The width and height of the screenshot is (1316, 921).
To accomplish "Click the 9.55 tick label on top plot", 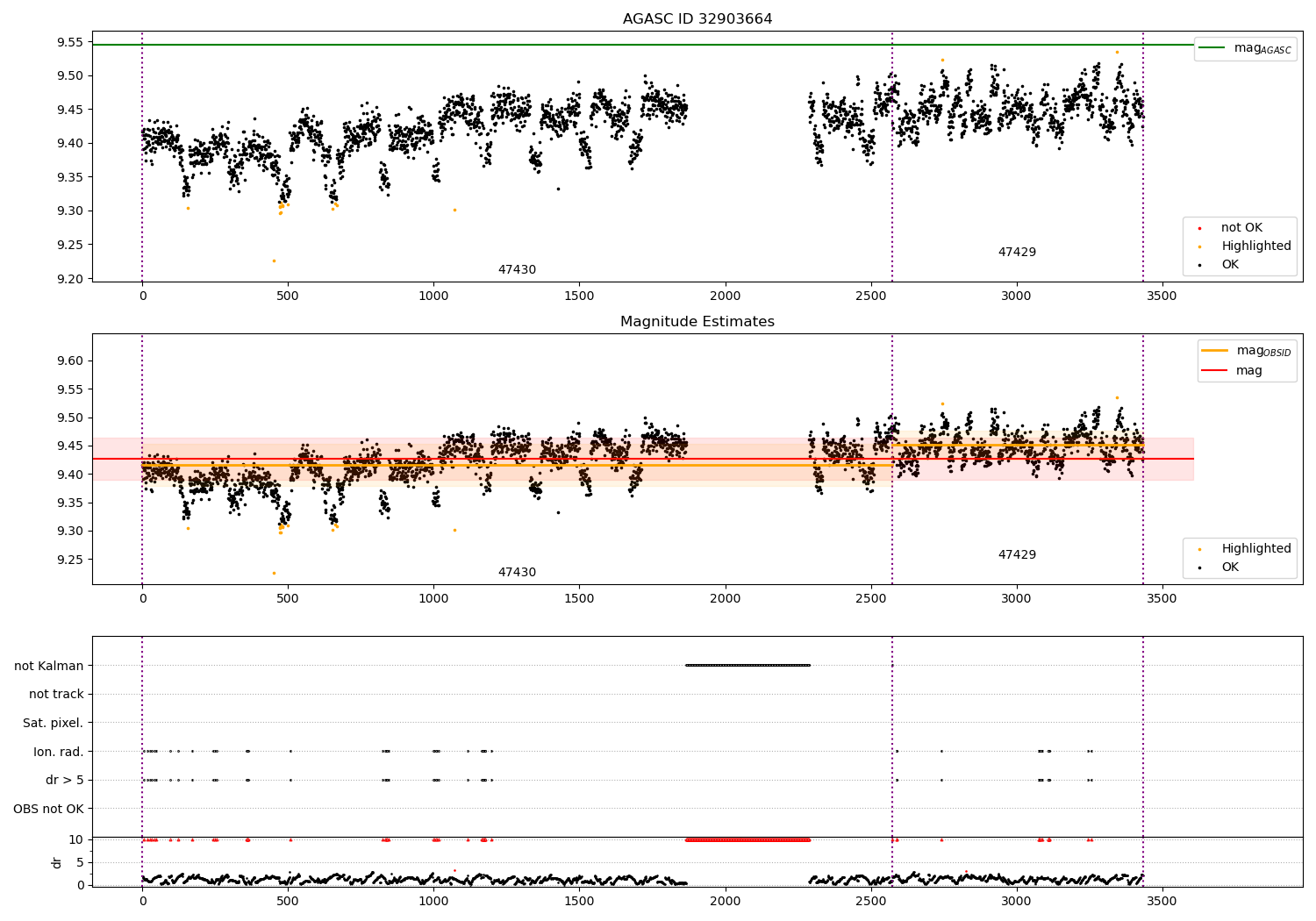I will [x=71, y=42].
